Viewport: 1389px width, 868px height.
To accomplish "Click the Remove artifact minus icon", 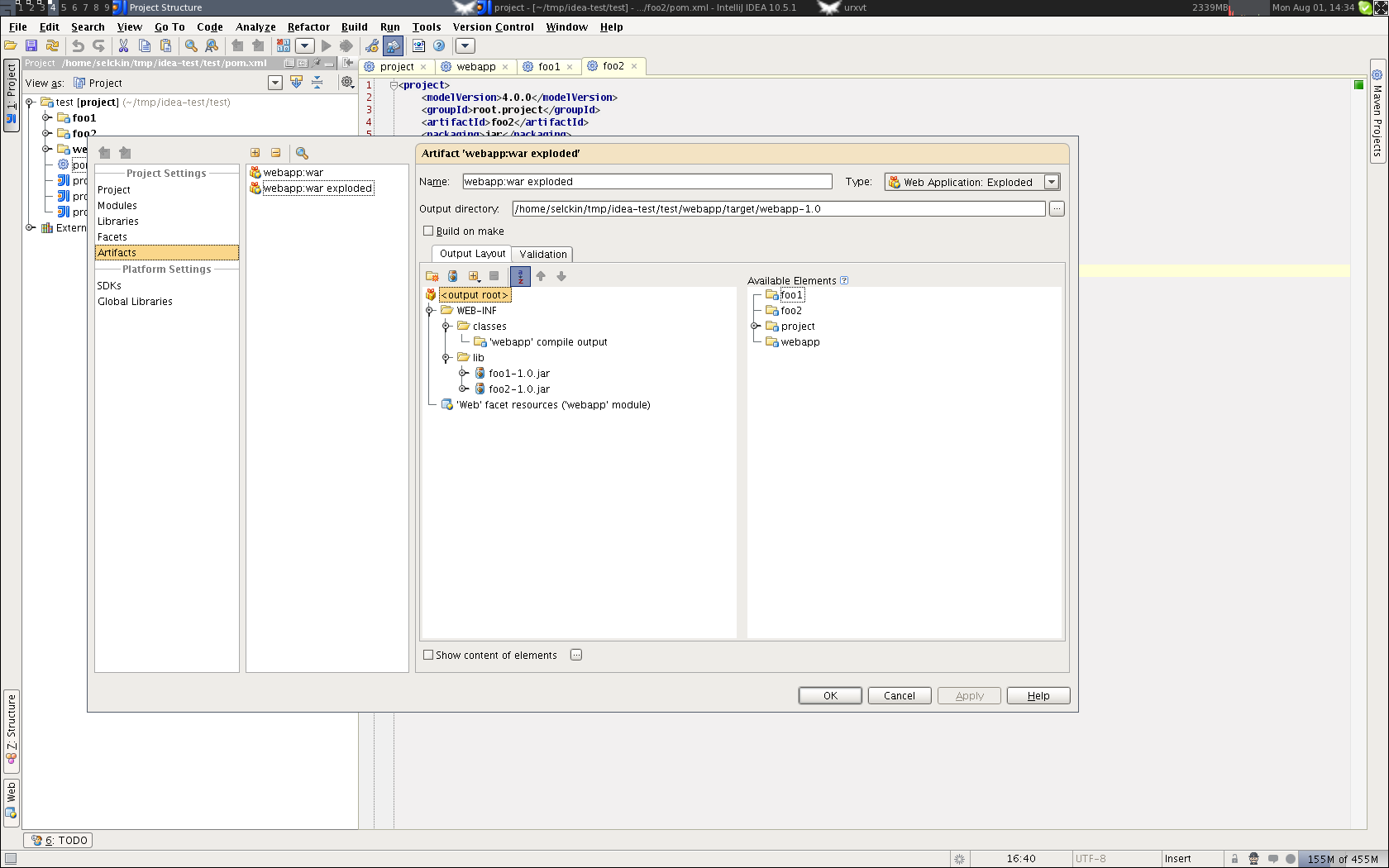I will click(275, 153).
